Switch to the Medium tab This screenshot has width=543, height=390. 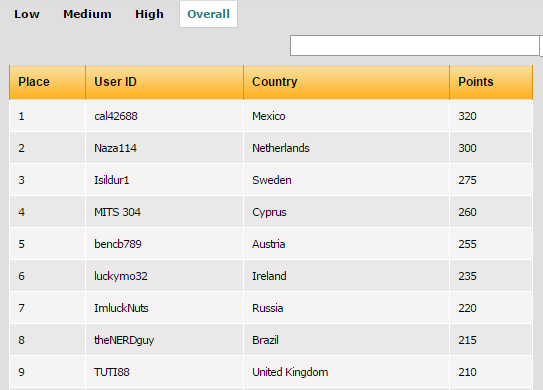coord(87,14)
